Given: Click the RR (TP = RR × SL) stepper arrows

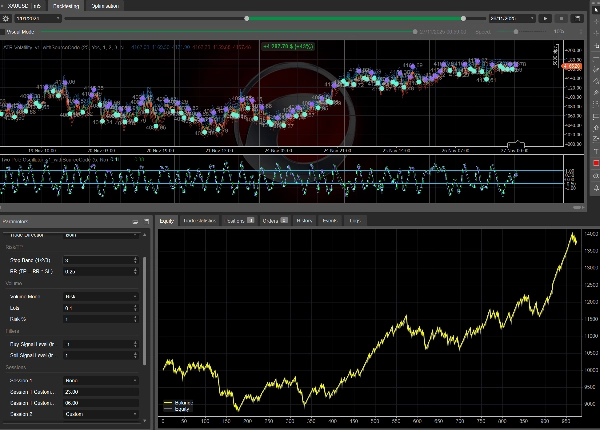Looking at the screenshot, I should pos(135,271).
